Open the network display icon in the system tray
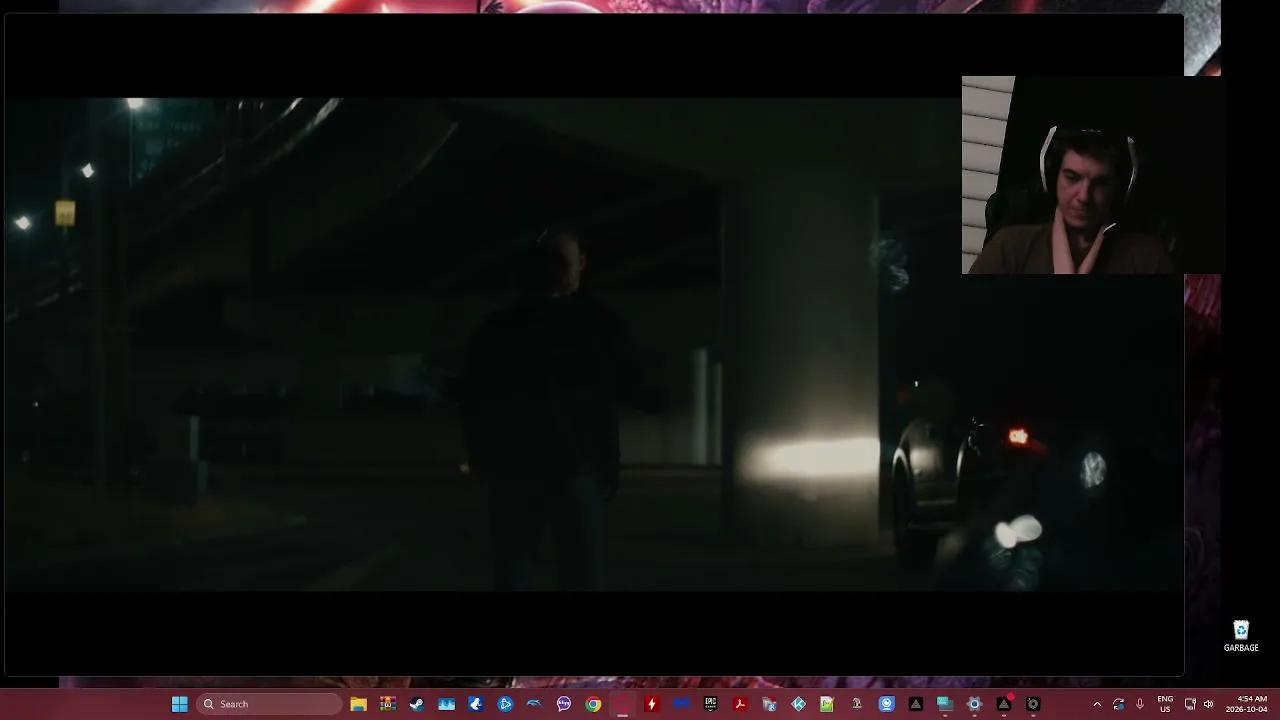The width and height of the screenshot is (1280, 720). click(x=1190, y=704)
